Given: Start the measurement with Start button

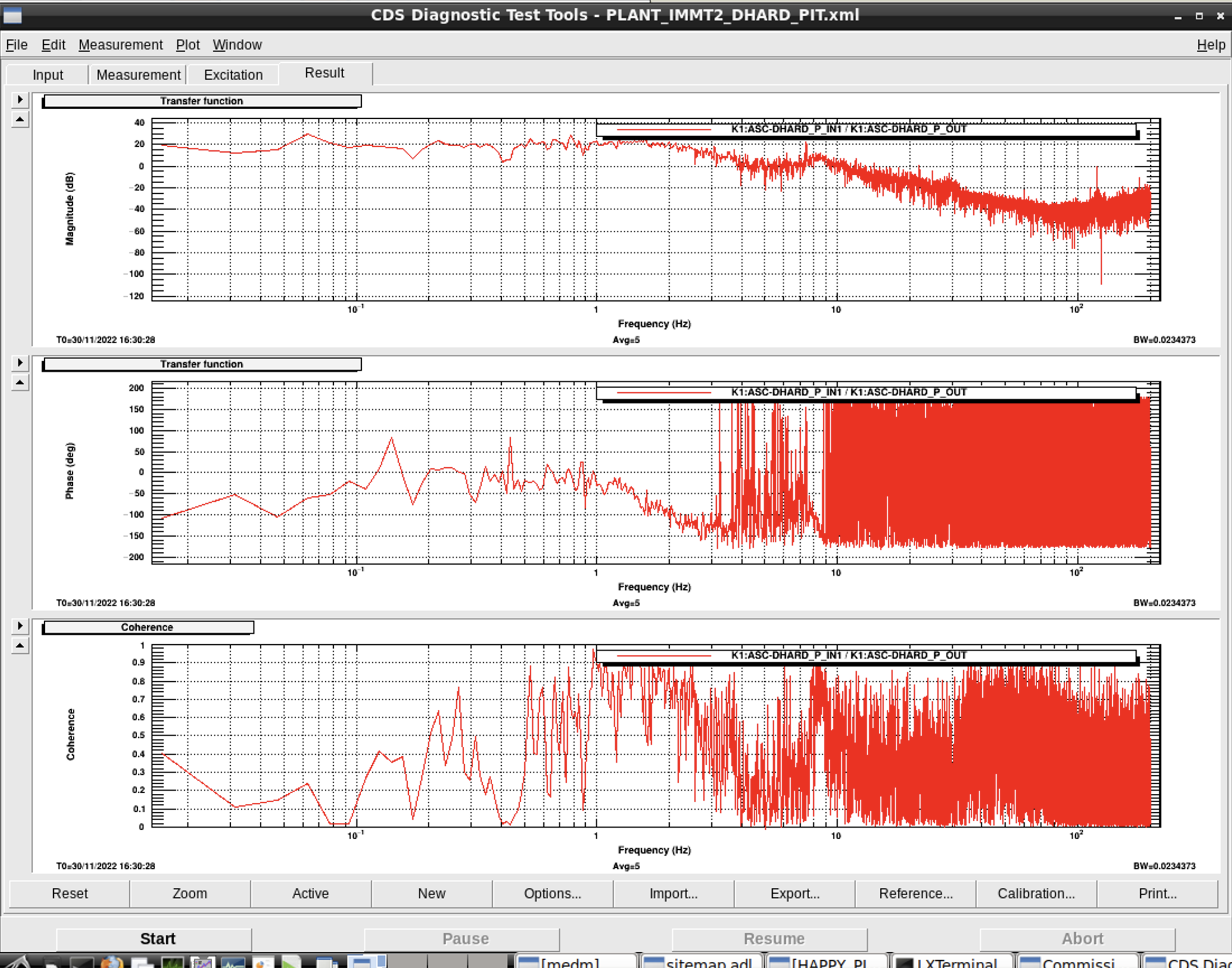Looking at the screenshot, I should [154, 939].
